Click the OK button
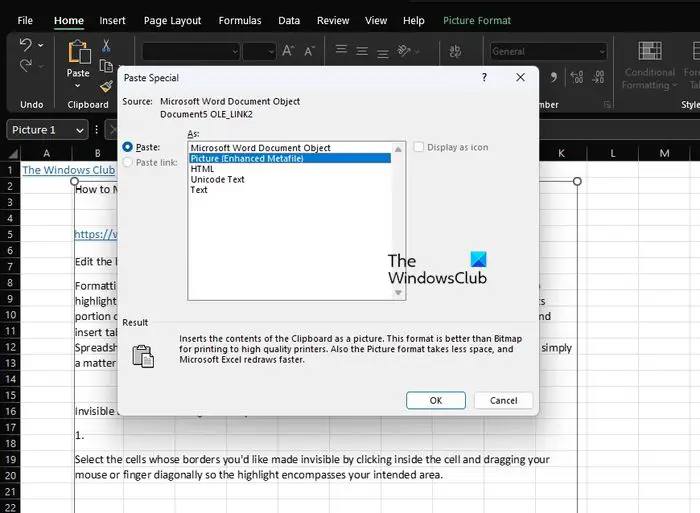This screenshot has width=700, height=513. tap(436, 400)
